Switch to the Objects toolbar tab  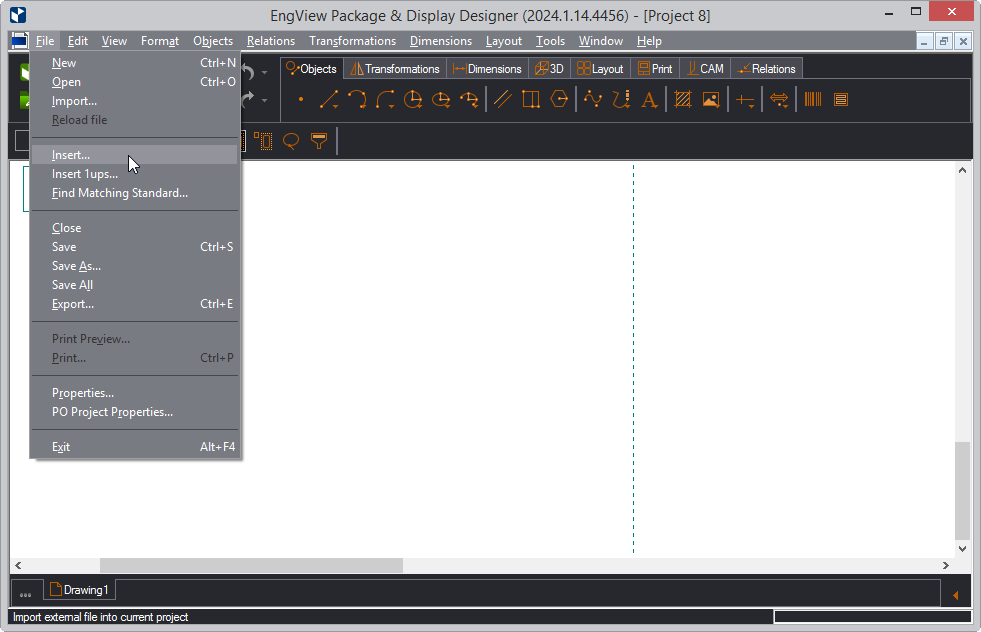(x=312, y=69)
